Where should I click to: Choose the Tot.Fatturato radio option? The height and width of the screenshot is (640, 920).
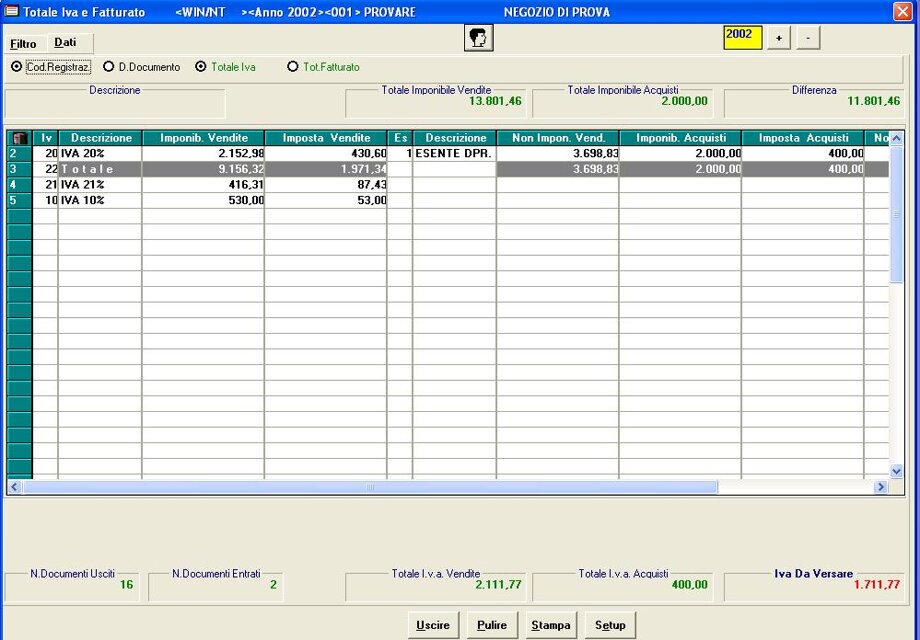(x=293, y=67)
